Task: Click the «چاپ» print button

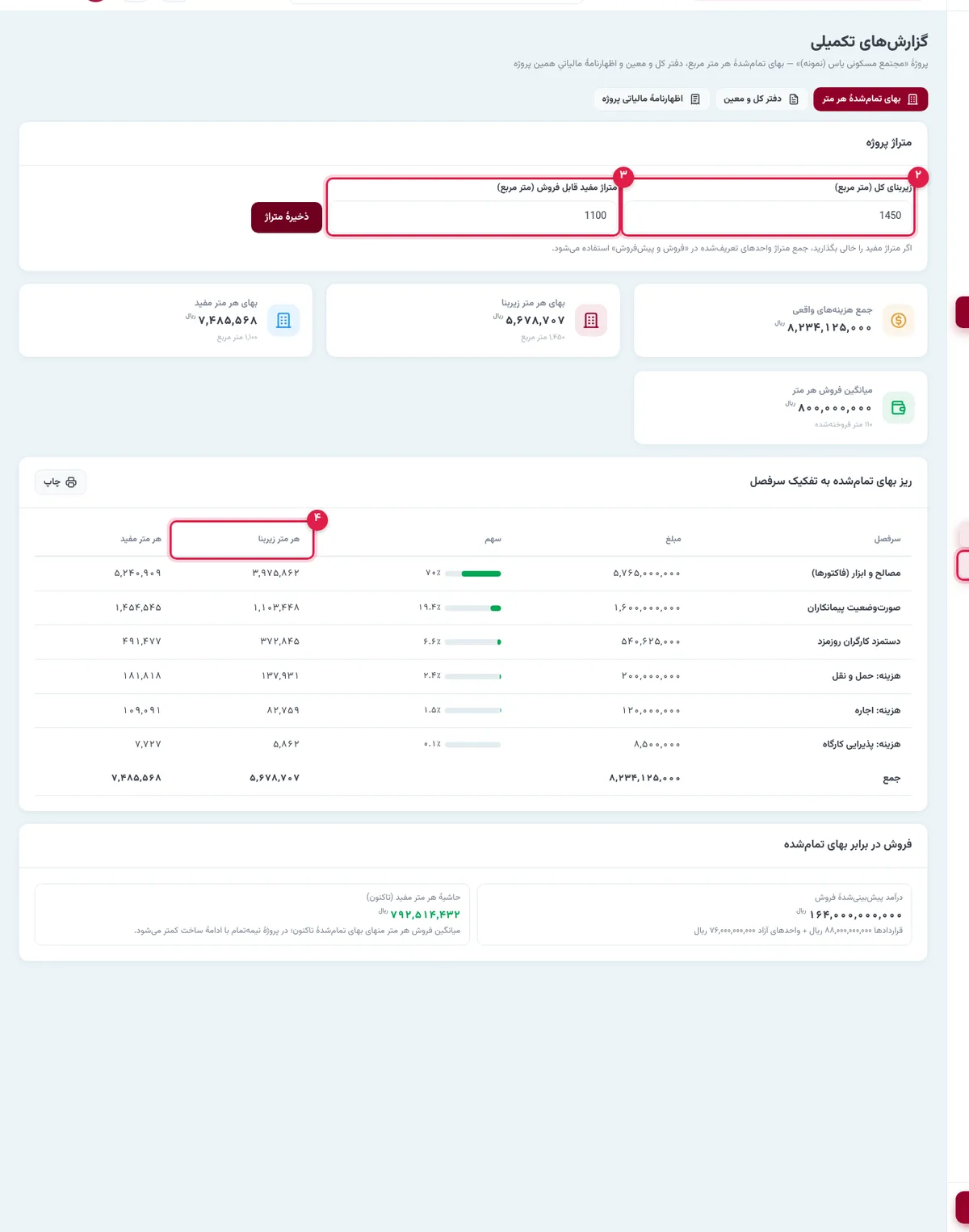Action: pos(60,482)
